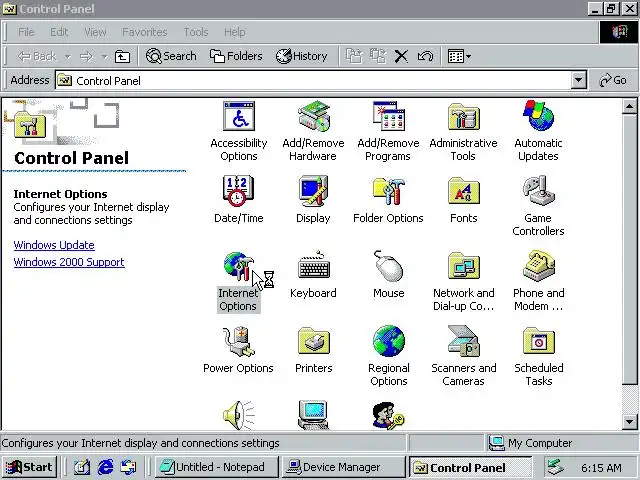640x480 pixels.
Task: Open the Keyboard applet icon
Action: click(313, 265)
